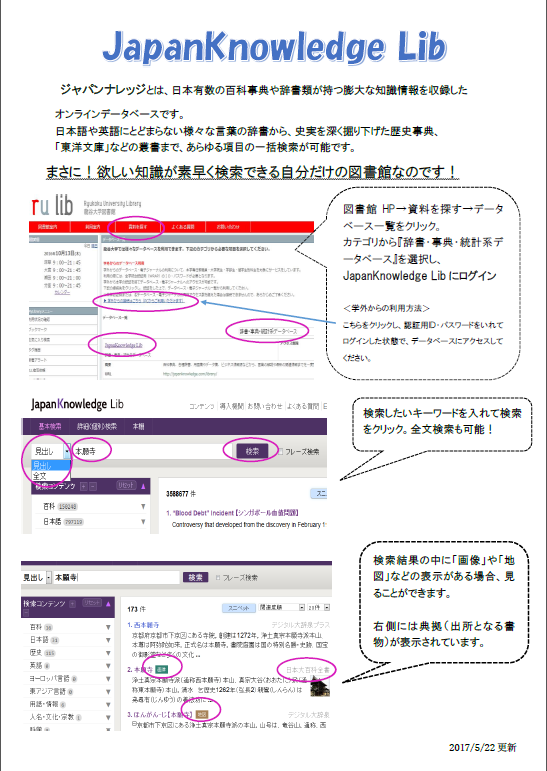
Task: Open the temple thumbnail in result 2
Action: point(320,686)
